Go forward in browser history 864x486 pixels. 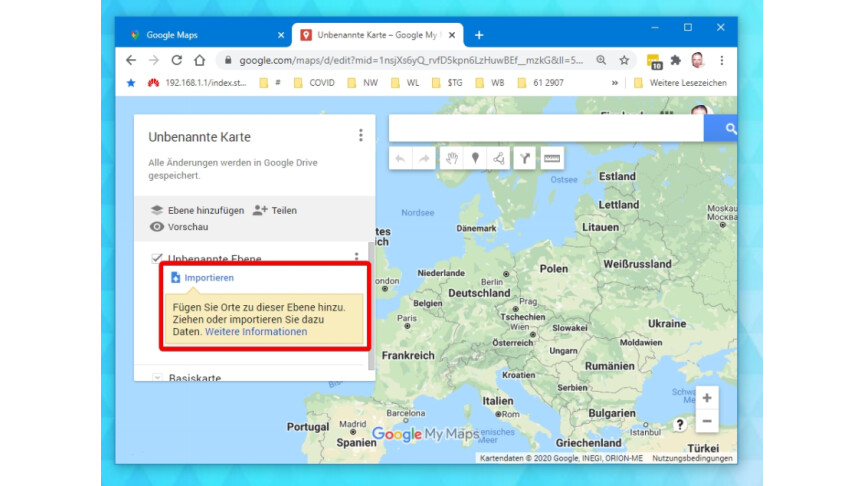[154, 60]
